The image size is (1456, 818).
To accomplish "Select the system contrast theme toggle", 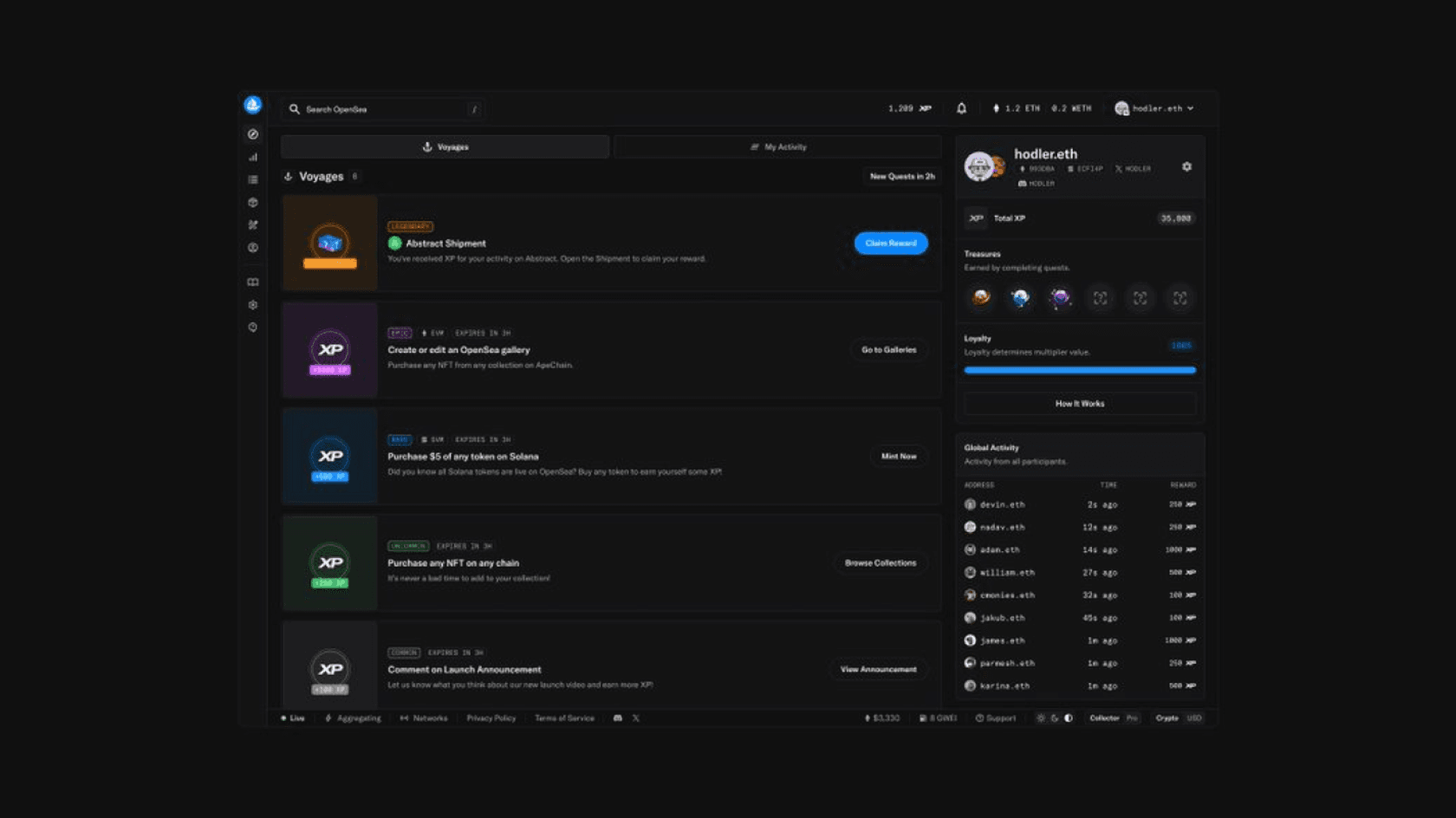I will click(x=1069, y=717).
